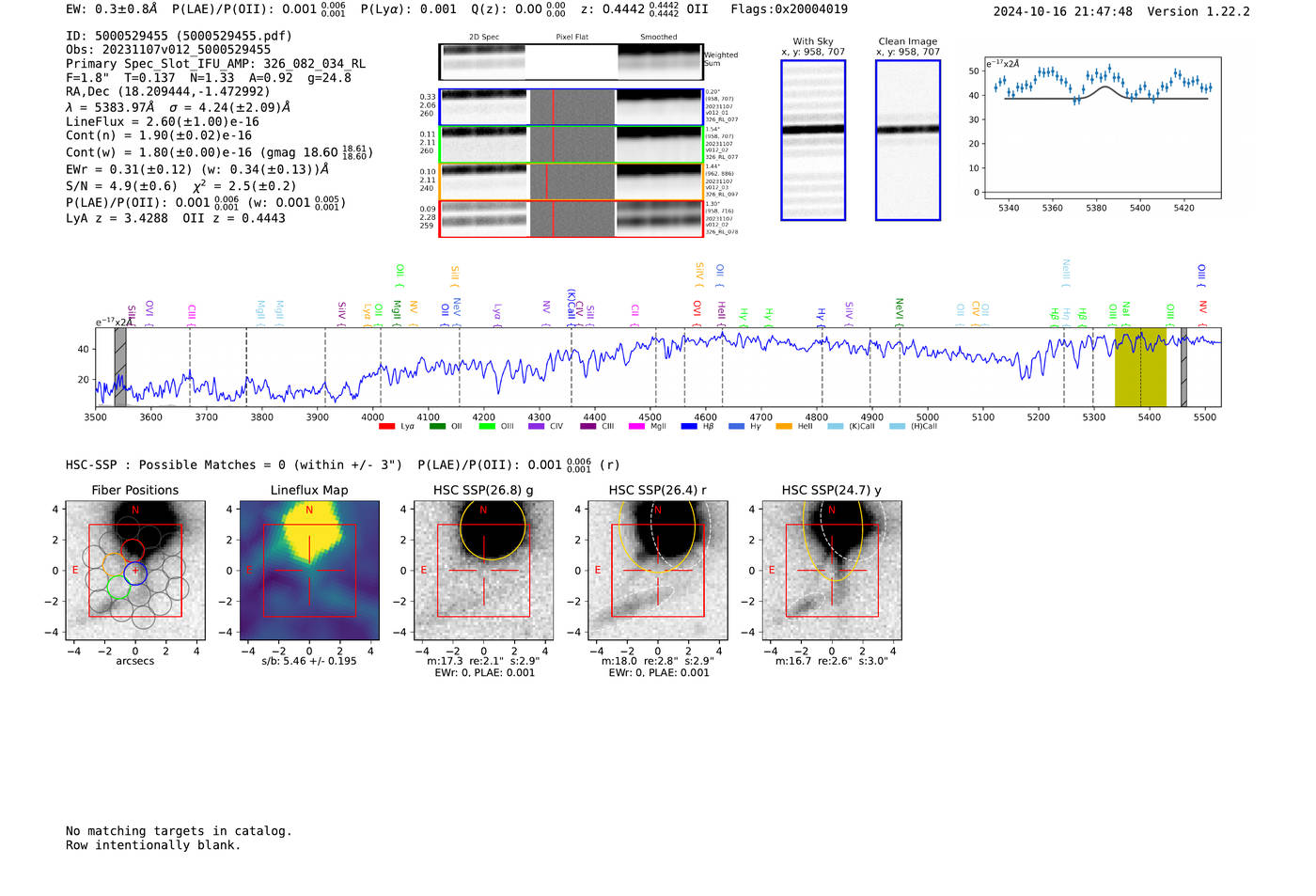The image size is (1316, 896).
Task: Open the Clean Image cutout
Action: (x=908, y=140)
